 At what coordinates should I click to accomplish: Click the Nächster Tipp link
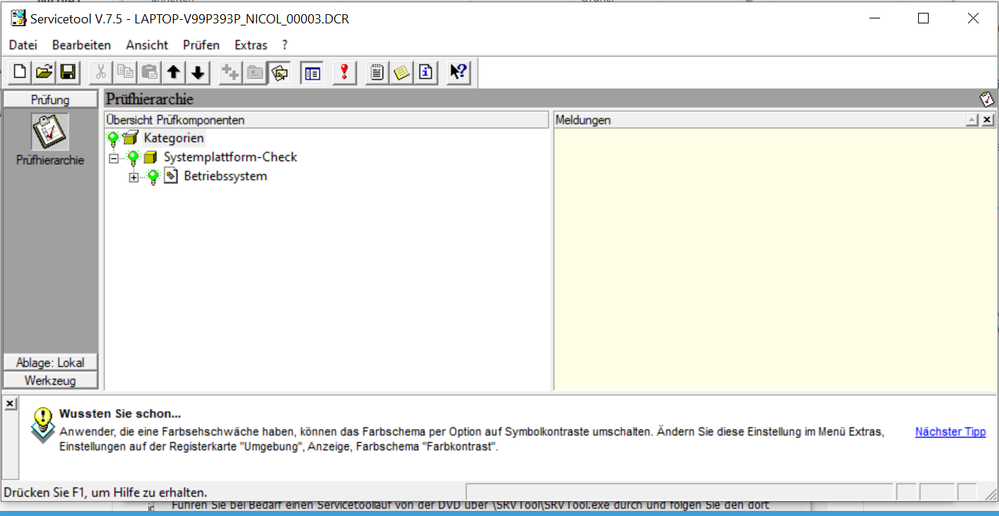pos(950,432)
